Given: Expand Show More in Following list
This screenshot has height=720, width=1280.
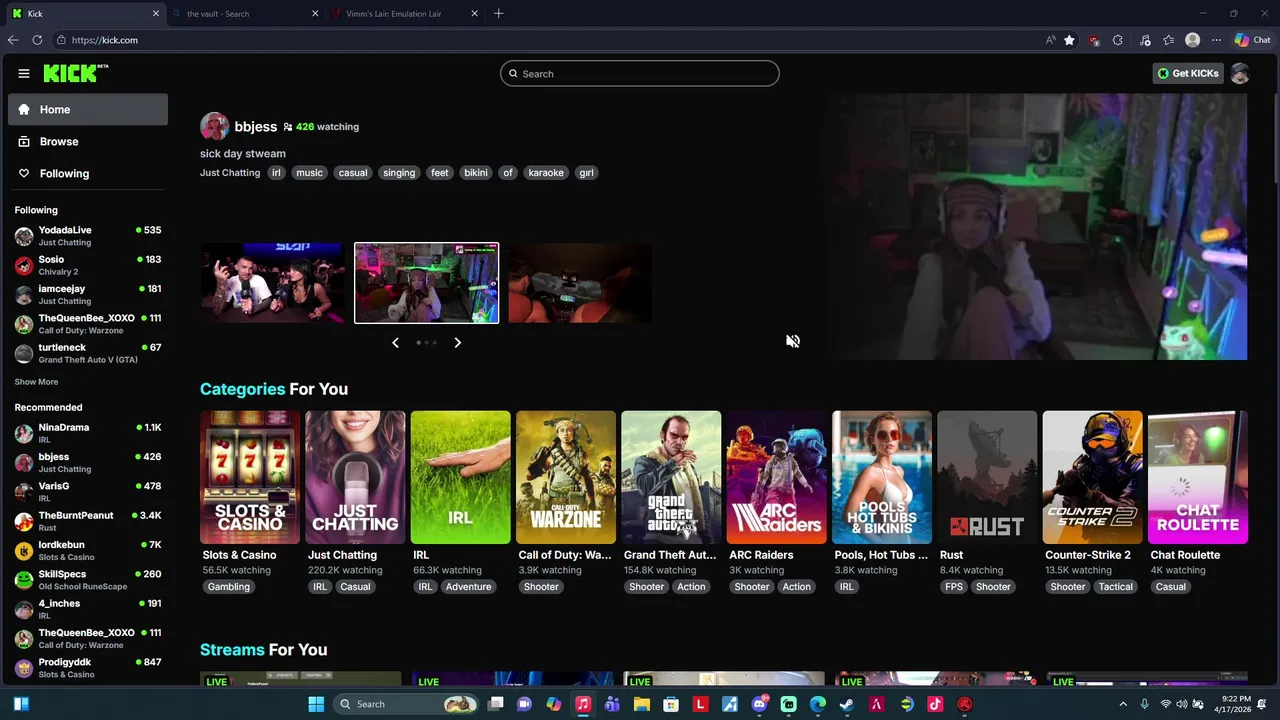Looking at the screenshot, I should [x=36, y=382].
